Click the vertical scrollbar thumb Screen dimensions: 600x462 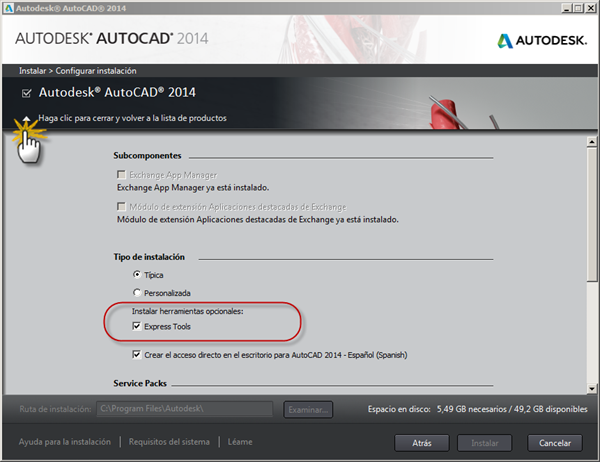[x=592, y=214]
